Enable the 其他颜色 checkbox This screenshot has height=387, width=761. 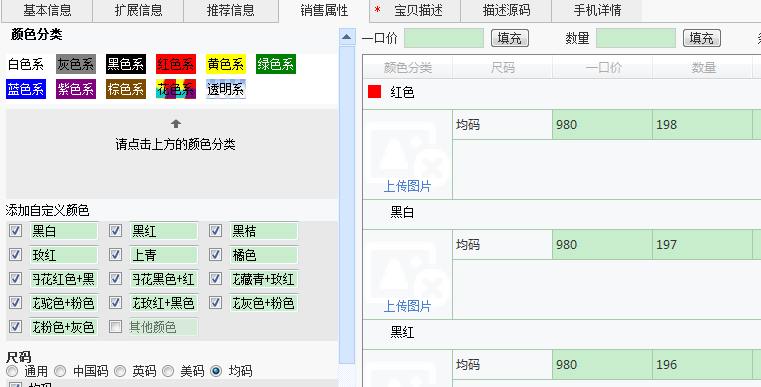[115, 327]
